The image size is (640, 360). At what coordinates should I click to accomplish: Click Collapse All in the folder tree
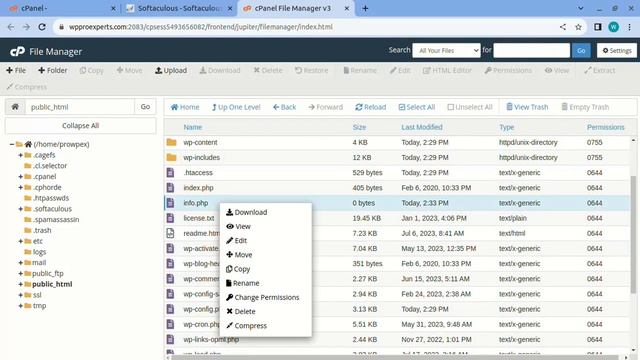(x=80, y=126)
